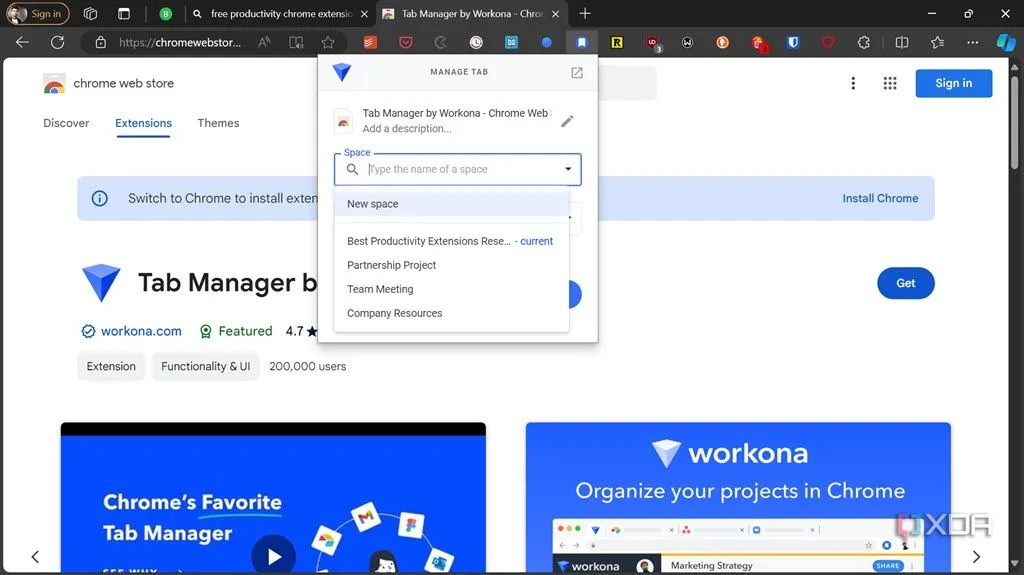Collapse the Space dropdown arrow
The width and height of the screenshot is (1024, 575).
pos(568,169)
